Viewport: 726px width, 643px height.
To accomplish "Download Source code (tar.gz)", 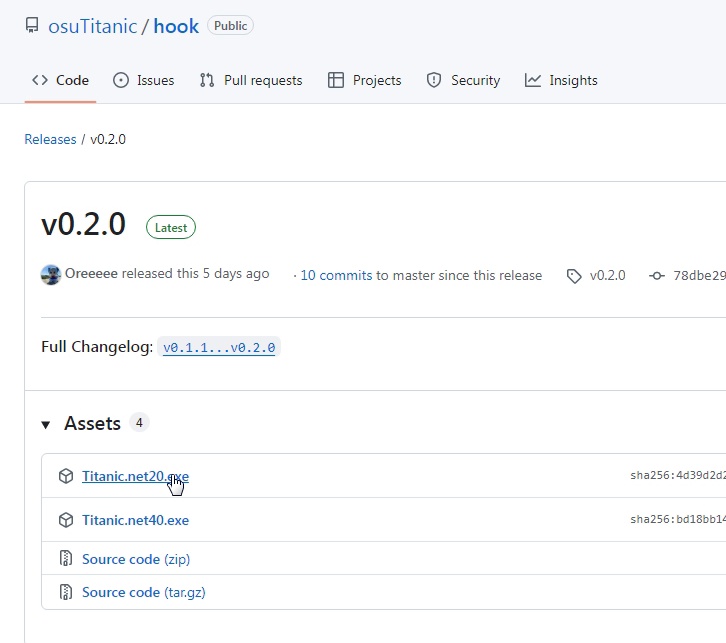I will click(144, 592).
